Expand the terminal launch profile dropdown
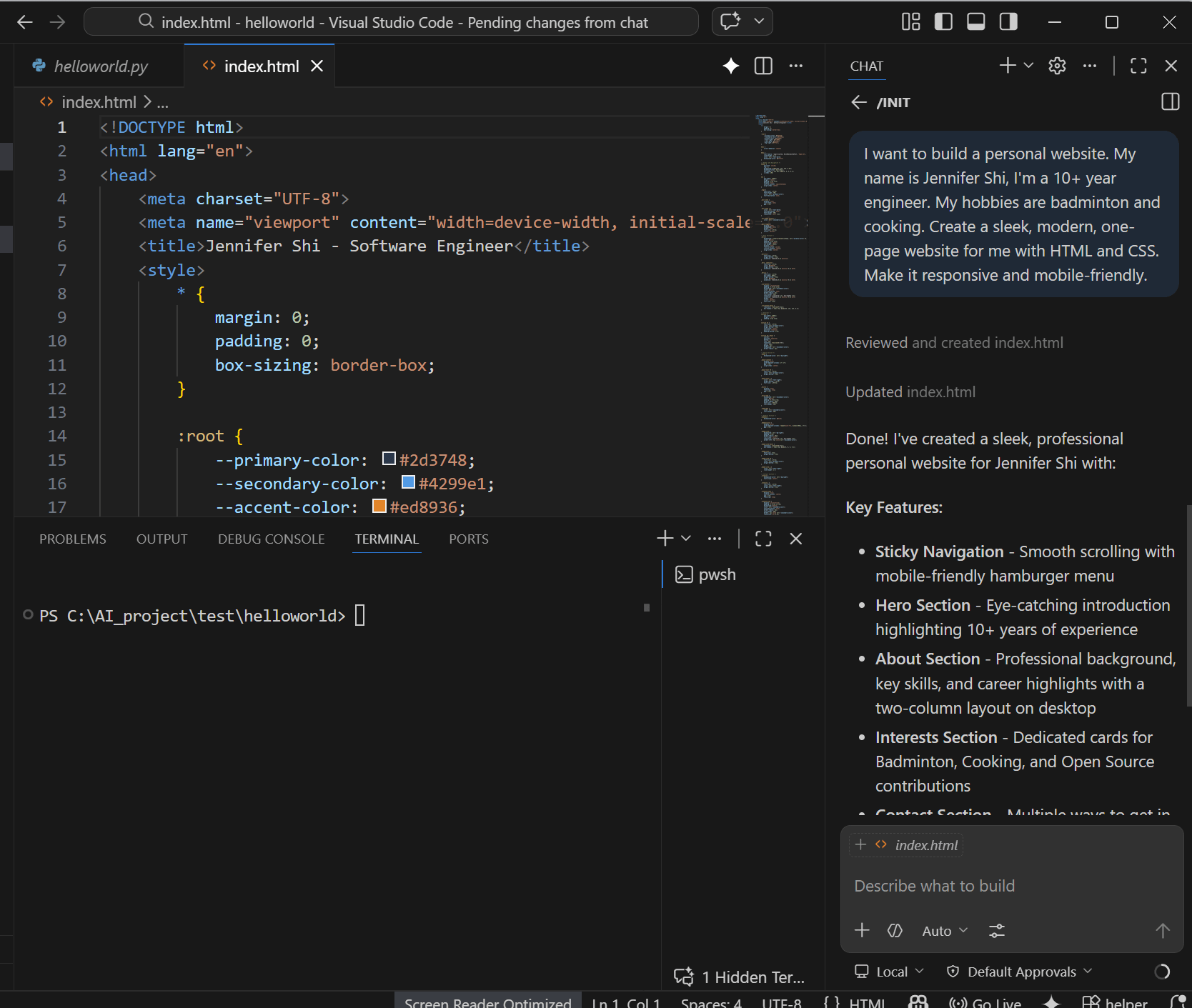Screen dimensions: 1192x1008 (x=686, y=539)
